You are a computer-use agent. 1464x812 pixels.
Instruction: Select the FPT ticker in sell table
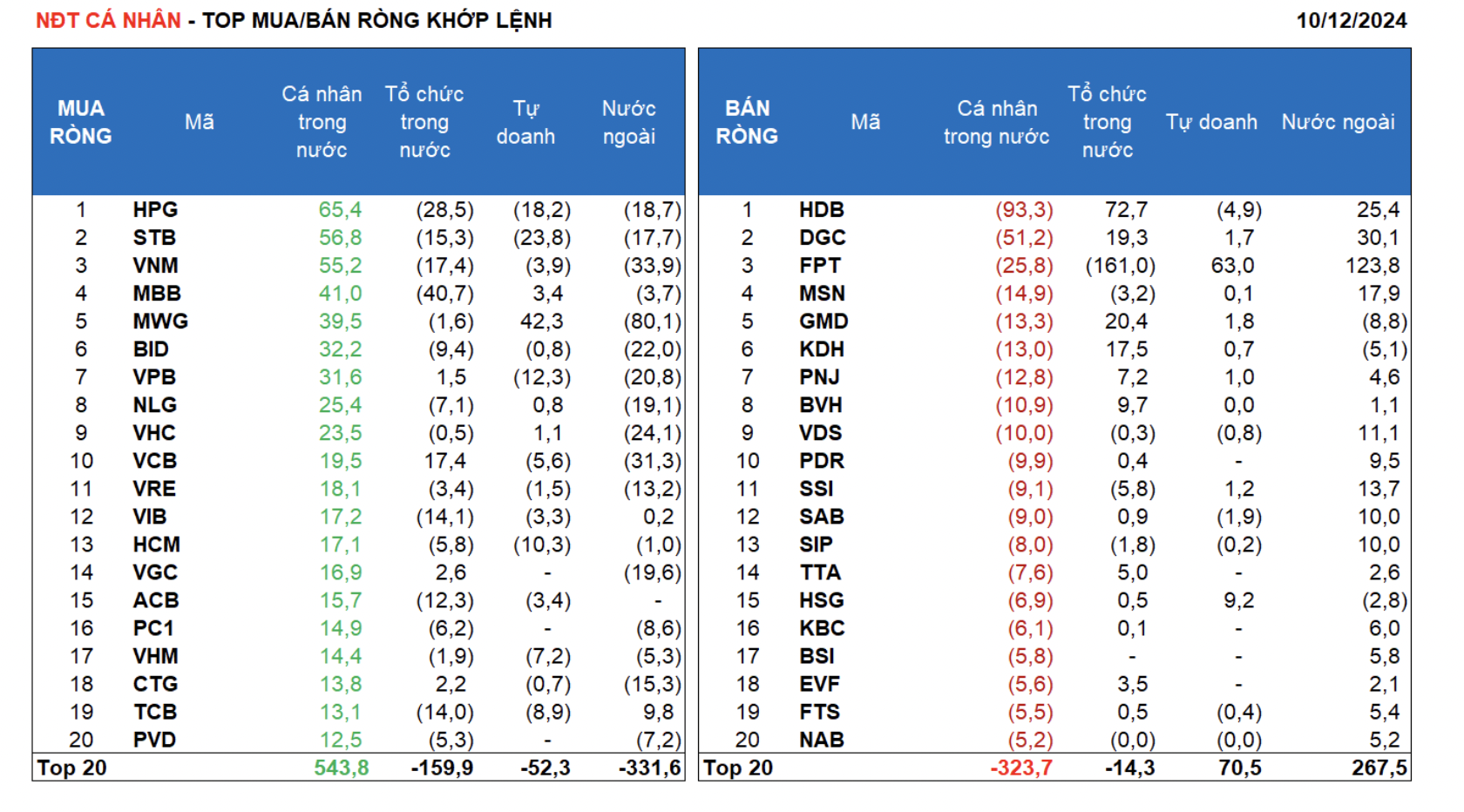coord(819,266)
